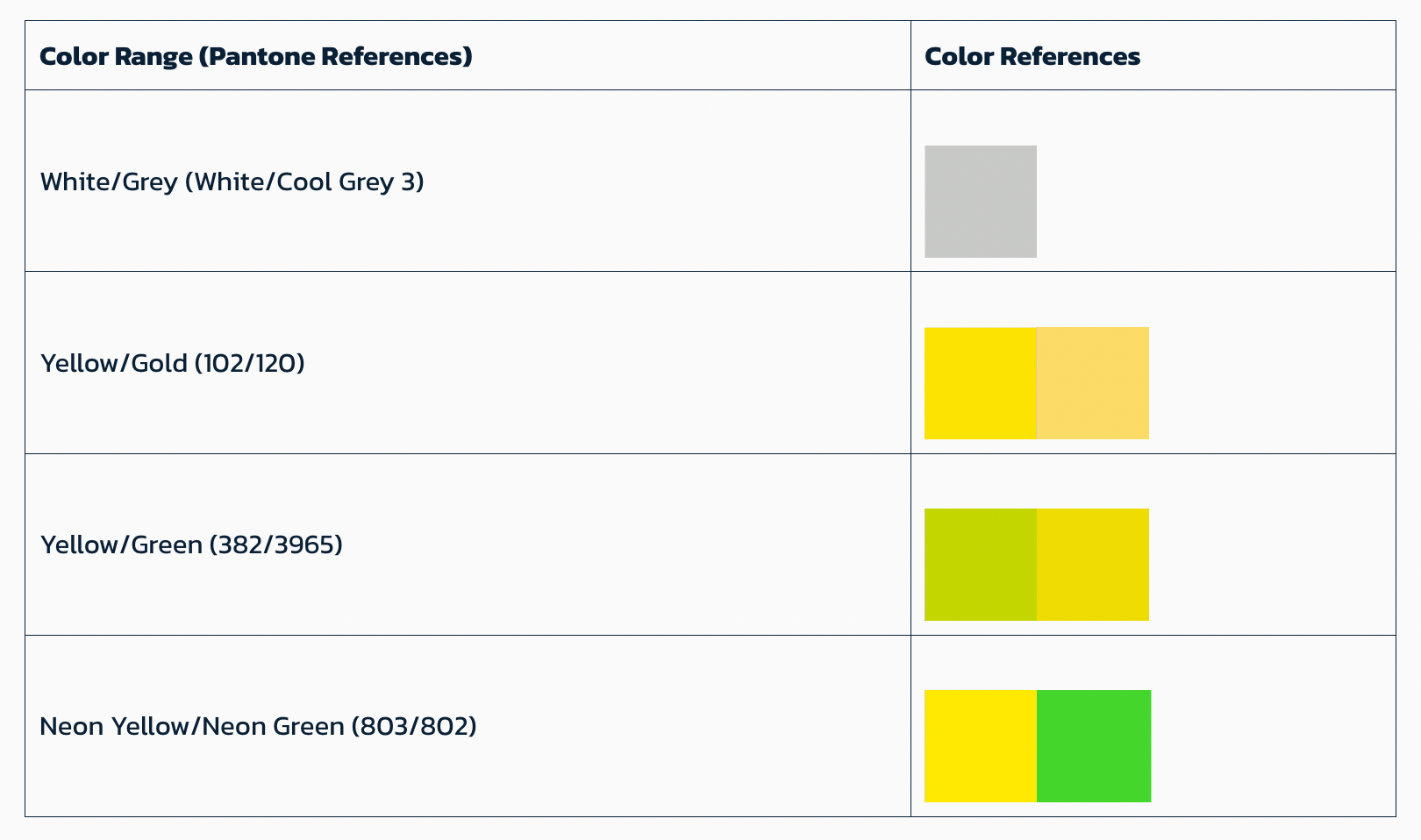Click the 'Color References' column header
Screen dimensions: 1421x840
point(1032,56)
